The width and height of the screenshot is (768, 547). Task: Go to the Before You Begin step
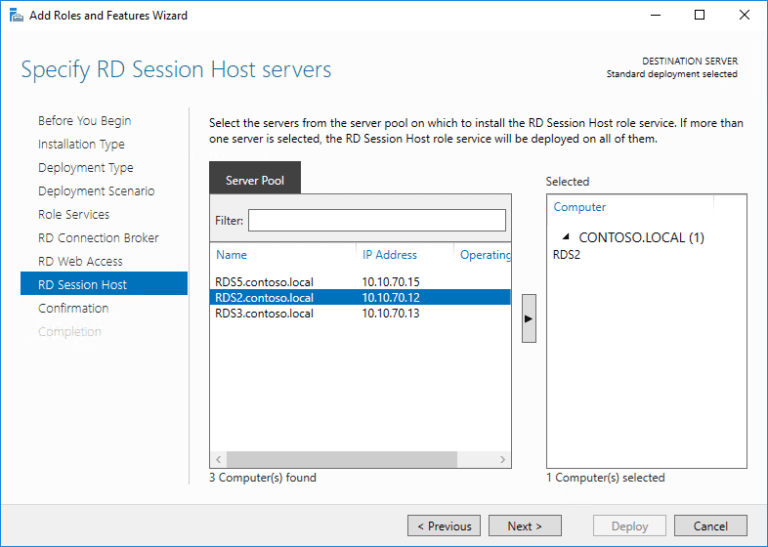click(x=84, y=121)
